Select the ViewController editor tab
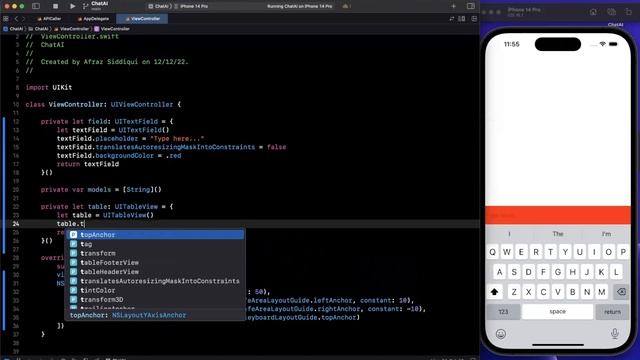Viewport: 640px width, 360px height. 142,18
